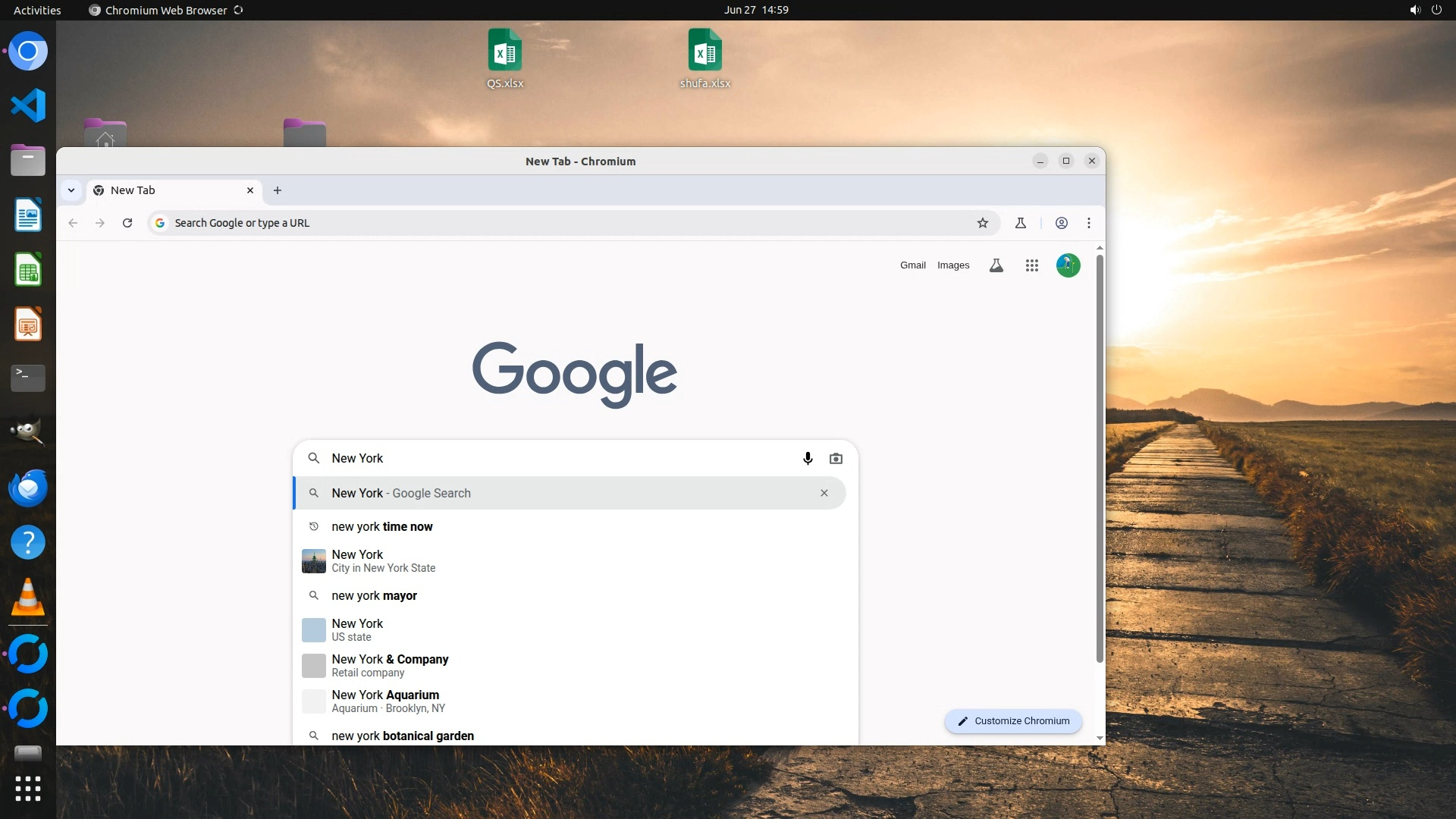Choose 'new york time now' suggestion

381,526
